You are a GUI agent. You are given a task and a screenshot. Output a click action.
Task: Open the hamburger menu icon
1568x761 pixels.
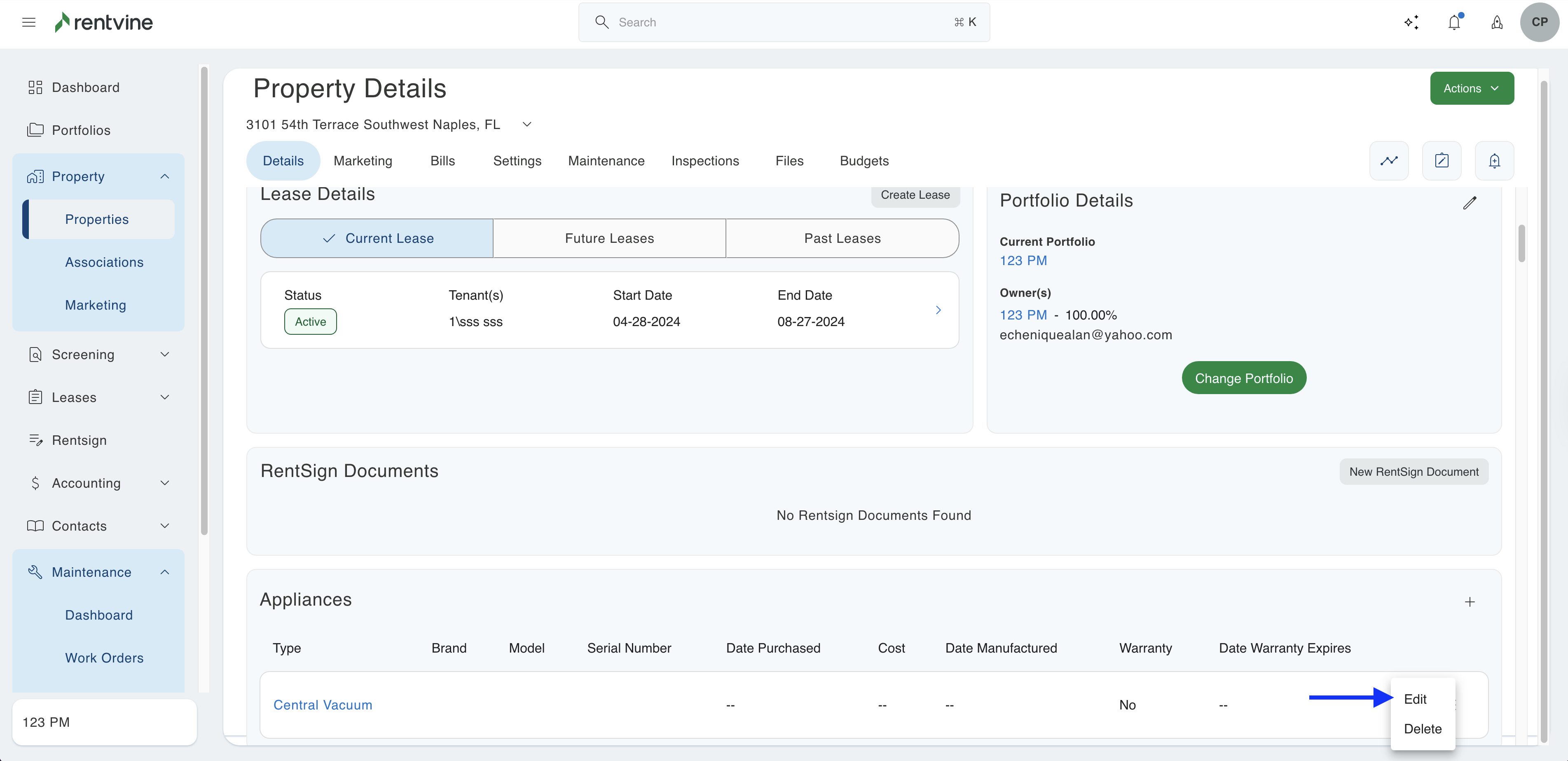click(28, 23)
